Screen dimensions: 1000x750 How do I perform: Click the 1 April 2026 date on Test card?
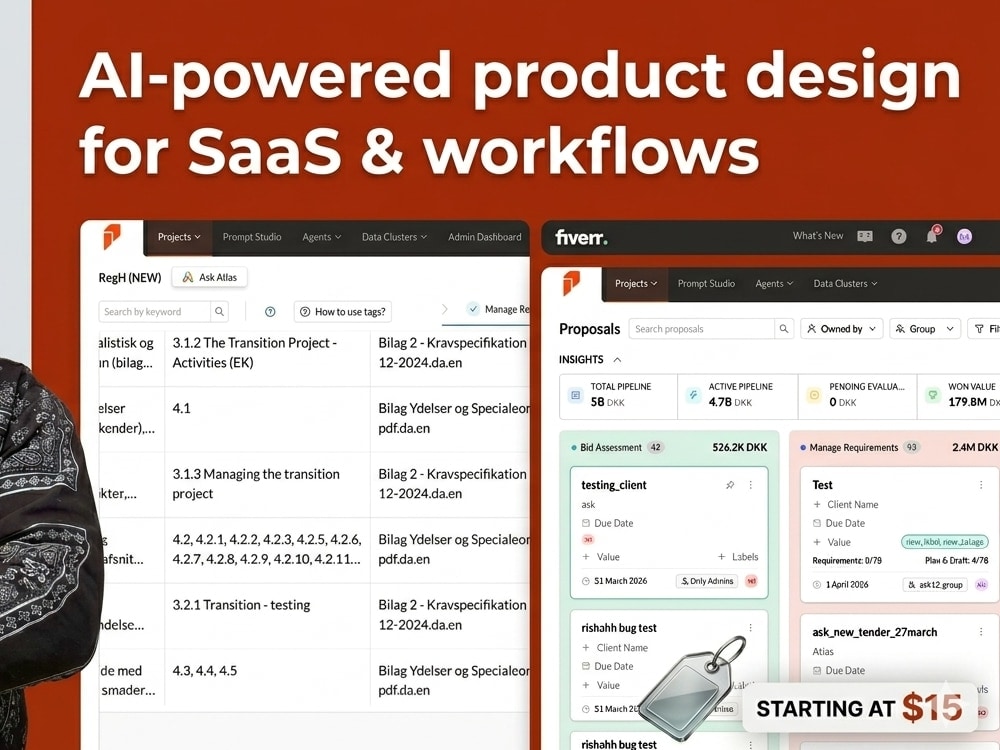(x=847, y=585)
